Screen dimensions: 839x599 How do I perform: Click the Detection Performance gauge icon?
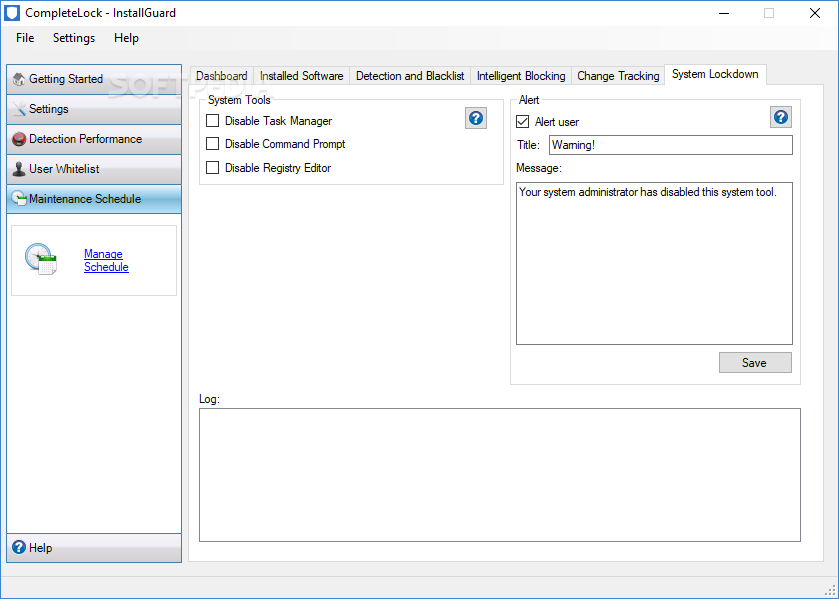pos(19,139)
